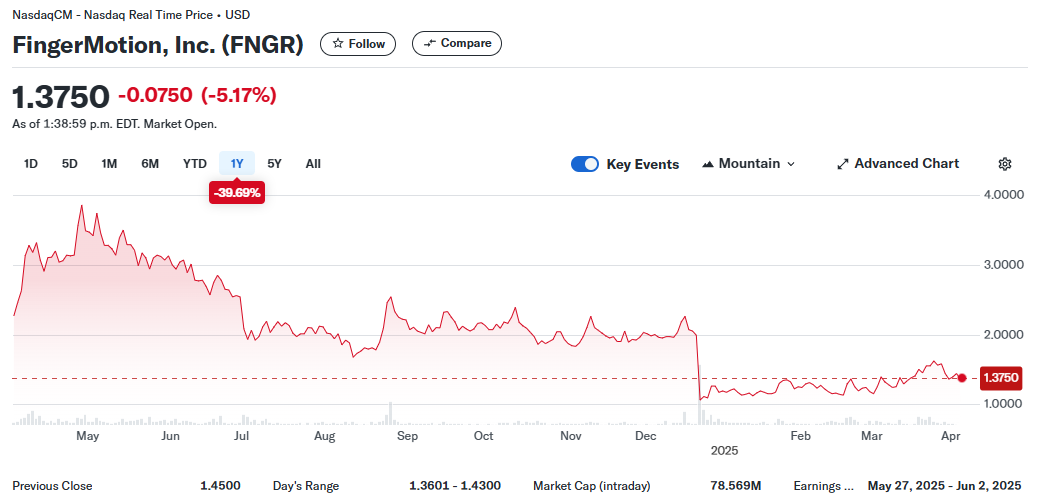Click the -0.0750 price change value
Screen dimensions: 1042x496
[x=156, y=96]
